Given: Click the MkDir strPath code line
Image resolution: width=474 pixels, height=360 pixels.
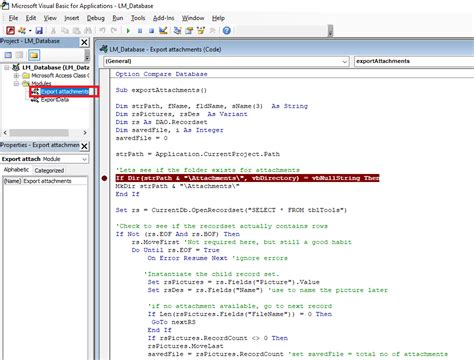Looking at the screenshot, I should click(x=177, y=186).
